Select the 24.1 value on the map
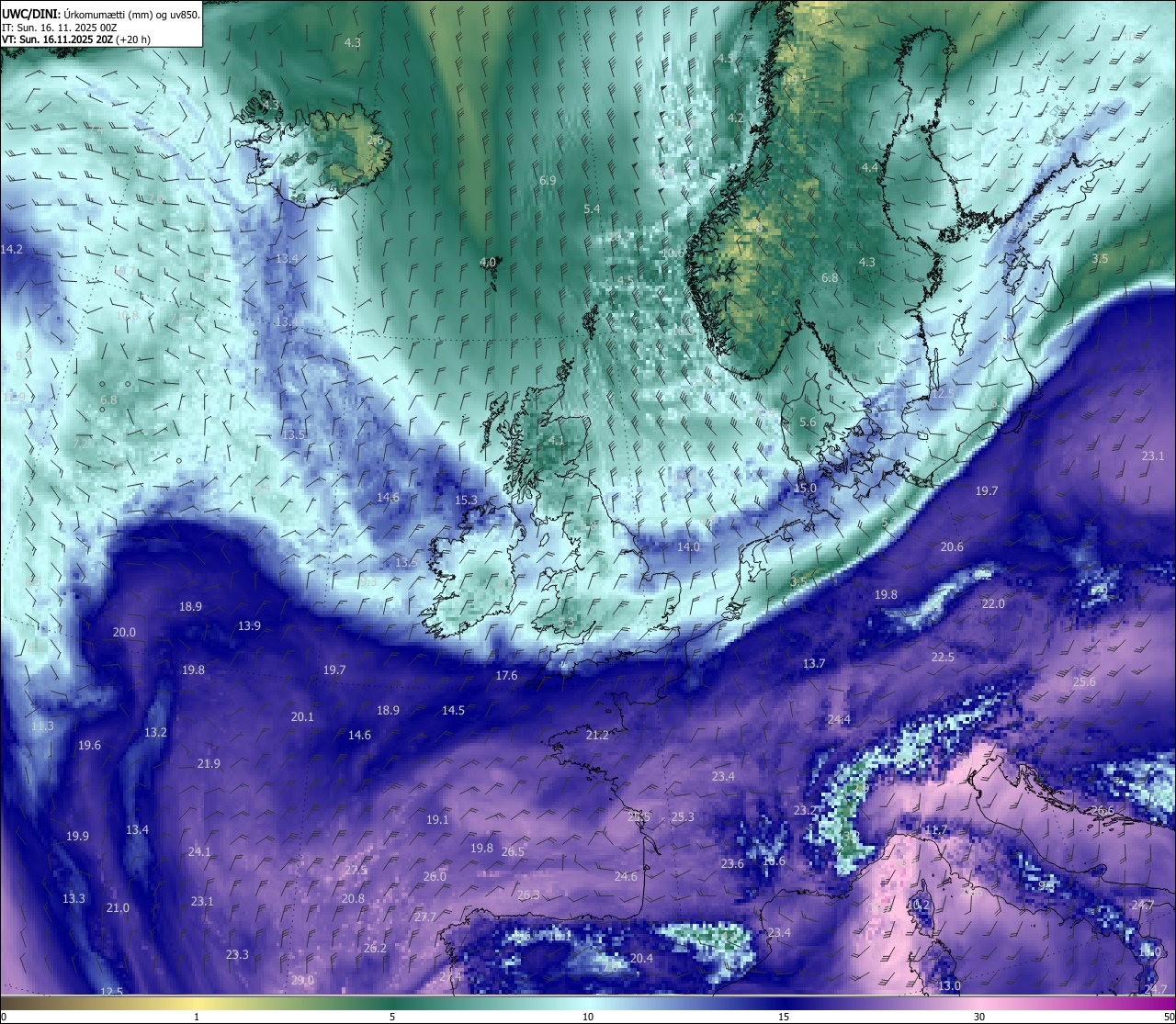 point(199,852)
